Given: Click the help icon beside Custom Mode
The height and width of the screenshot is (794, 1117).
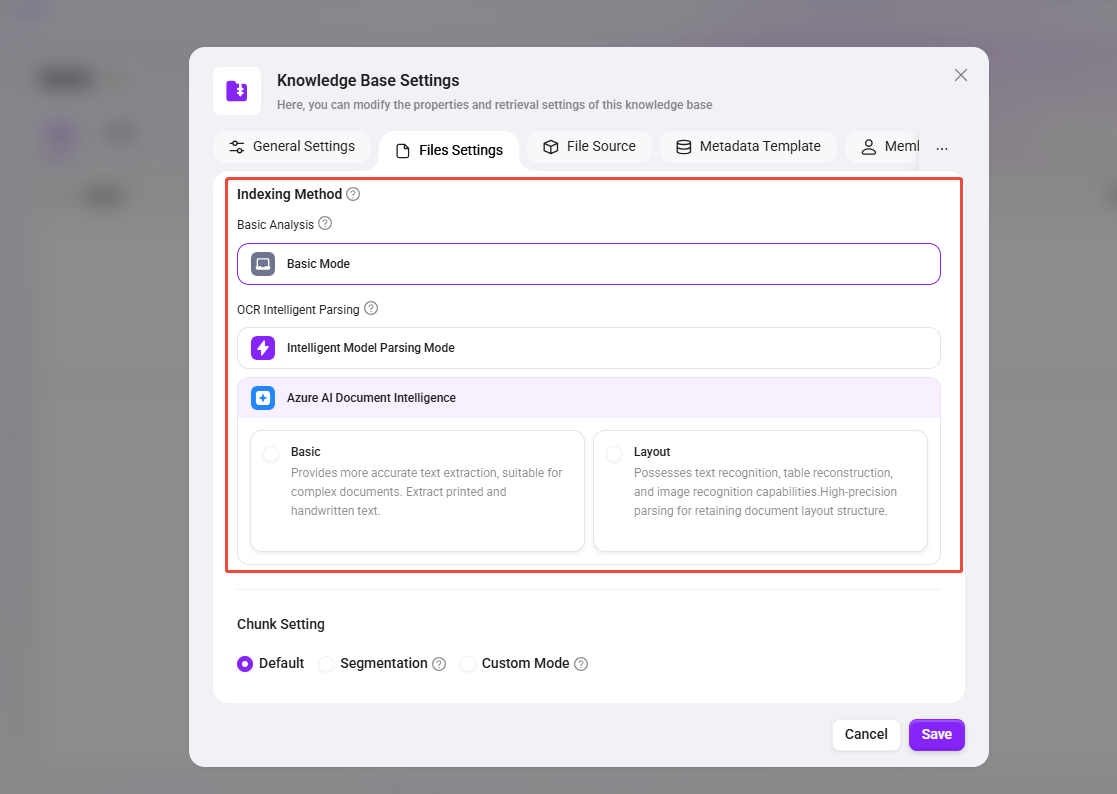Looking at the screenshot, I should pyautogui.click(x=581, y=664).
